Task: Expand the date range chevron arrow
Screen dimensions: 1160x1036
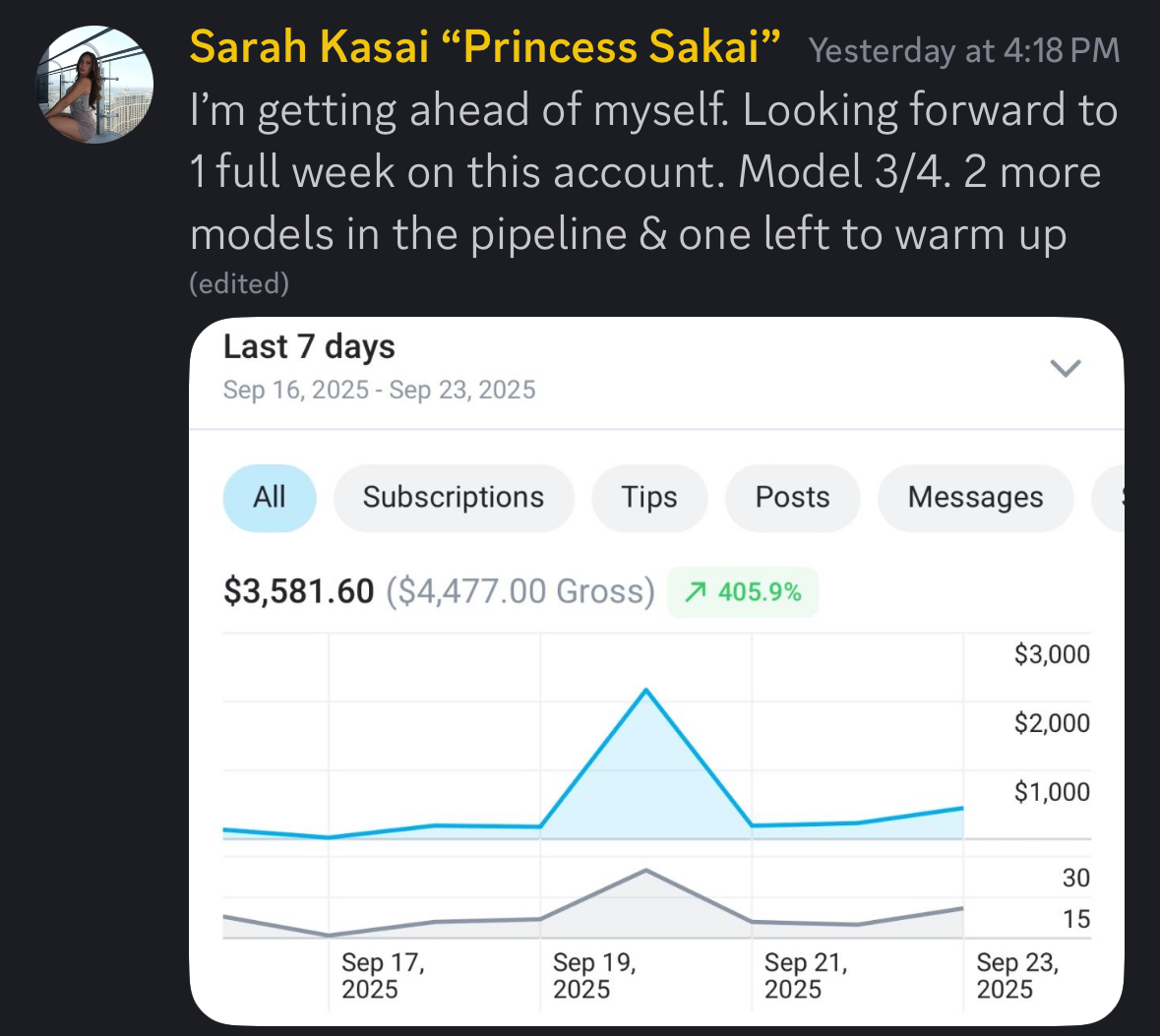Action: pyautogui.click(x=1066, y=368)
